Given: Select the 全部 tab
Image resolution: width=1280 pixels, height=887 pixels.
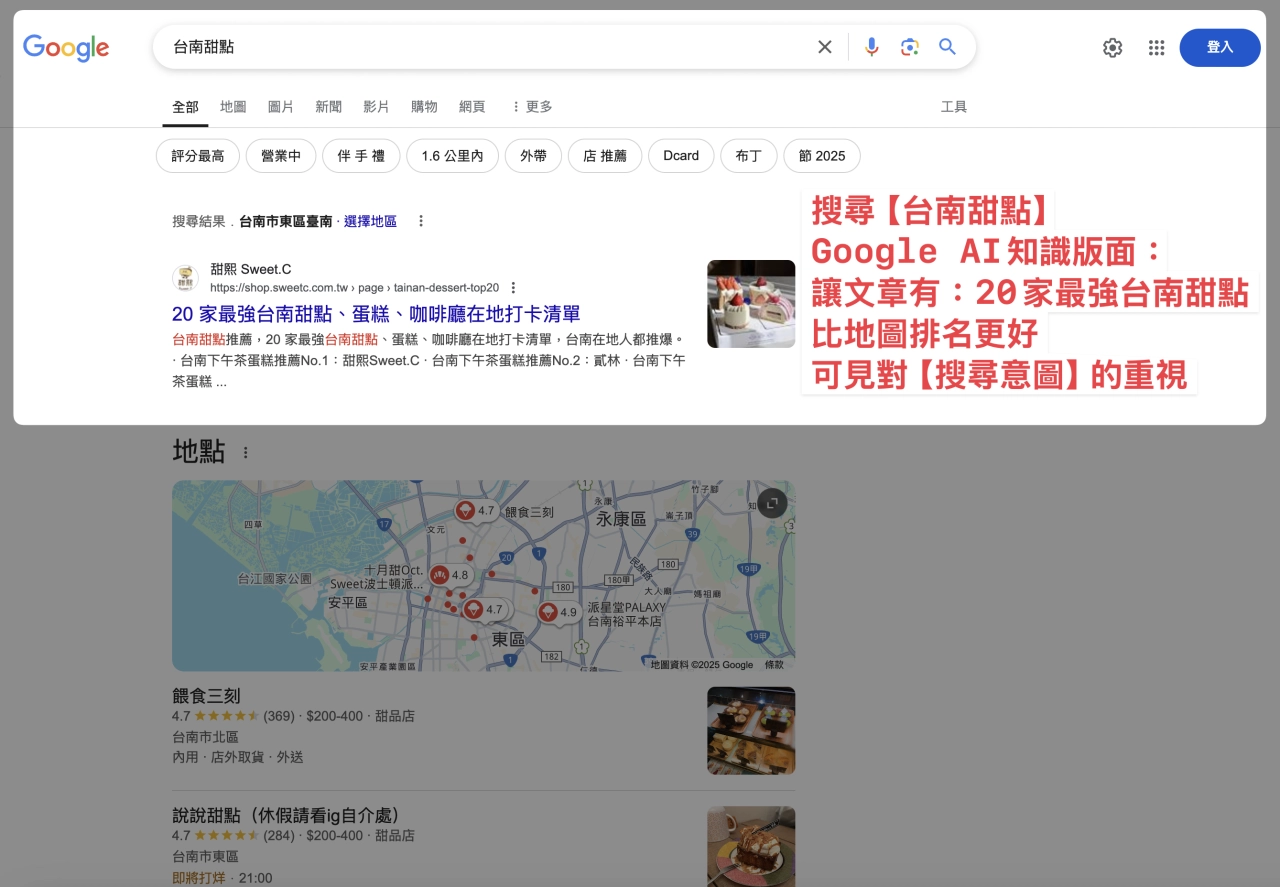Looking at the screenshot, I should coord(185,107).
